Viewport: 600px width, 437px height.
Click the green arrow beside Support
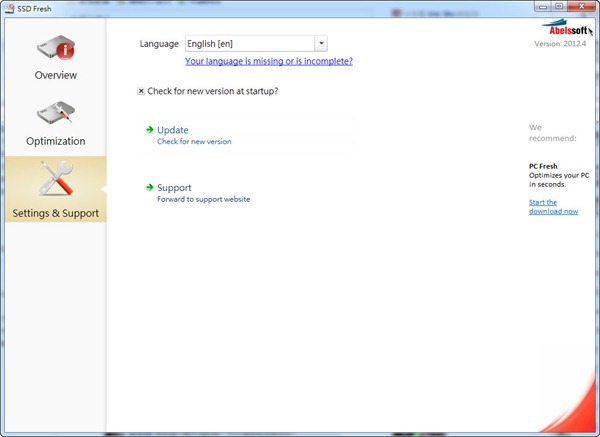[149, 187]
